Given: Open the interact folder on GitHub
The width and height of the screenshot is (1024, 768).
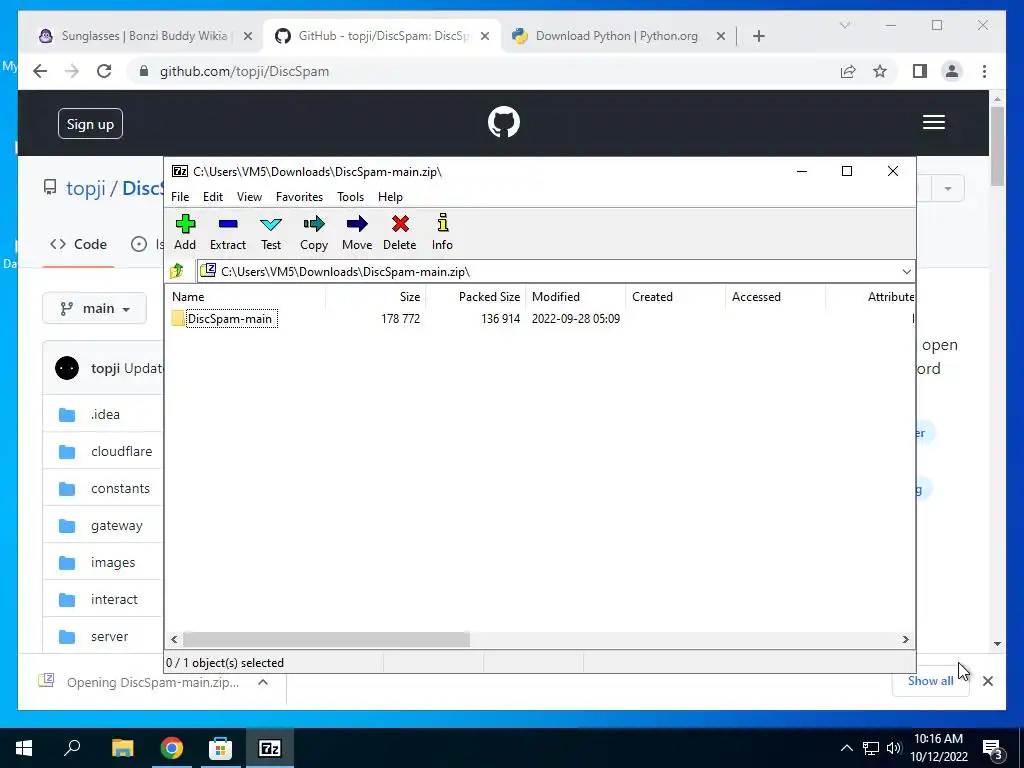Looking at the screenshot, I should [x=114, y=600].
